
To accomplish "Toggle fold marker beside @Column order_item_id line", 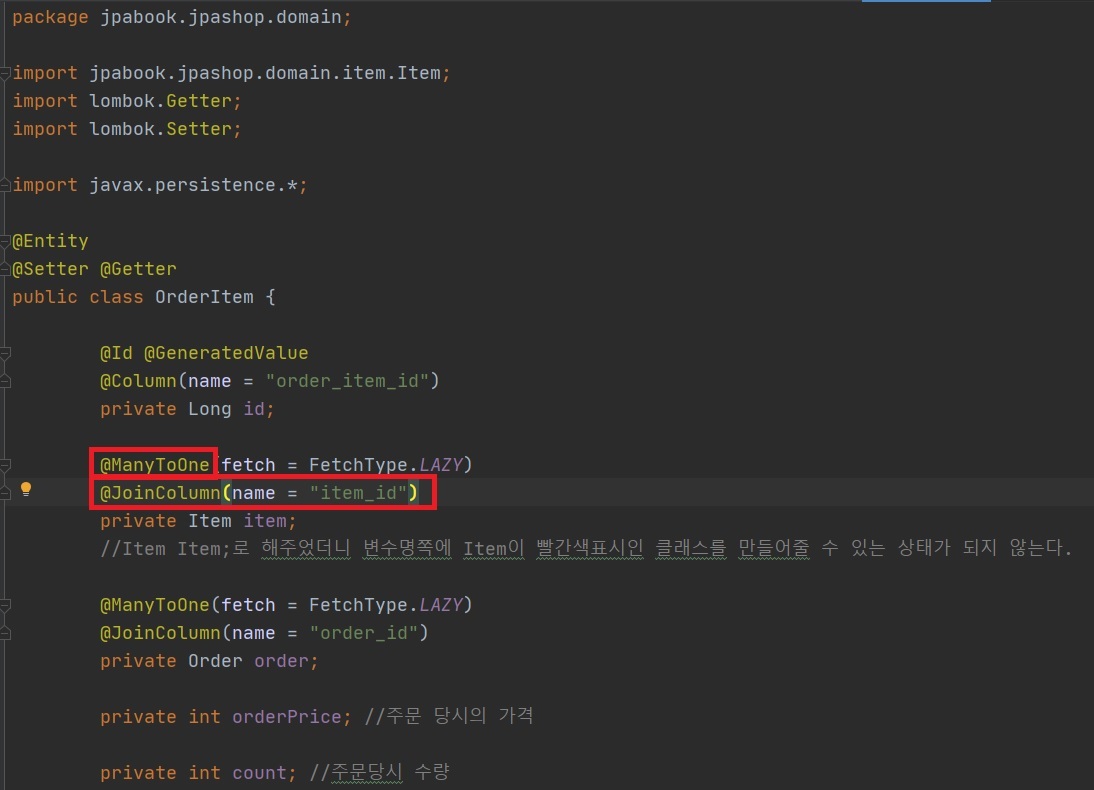I will (x=5, y=381).
